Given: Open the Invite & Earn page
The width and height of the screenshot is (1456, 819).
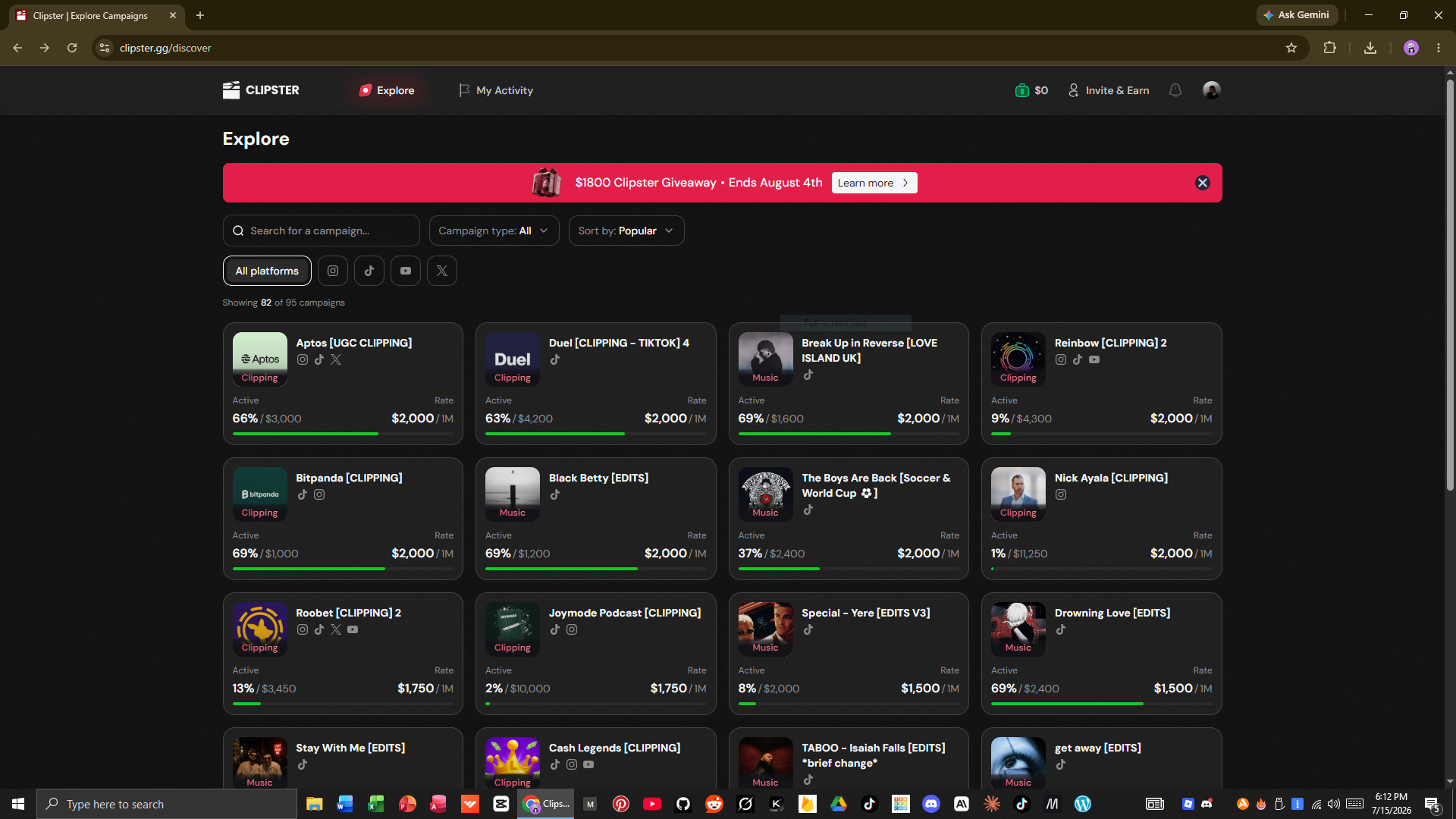Looking at the screenshot, I should tap(1109, 90).
